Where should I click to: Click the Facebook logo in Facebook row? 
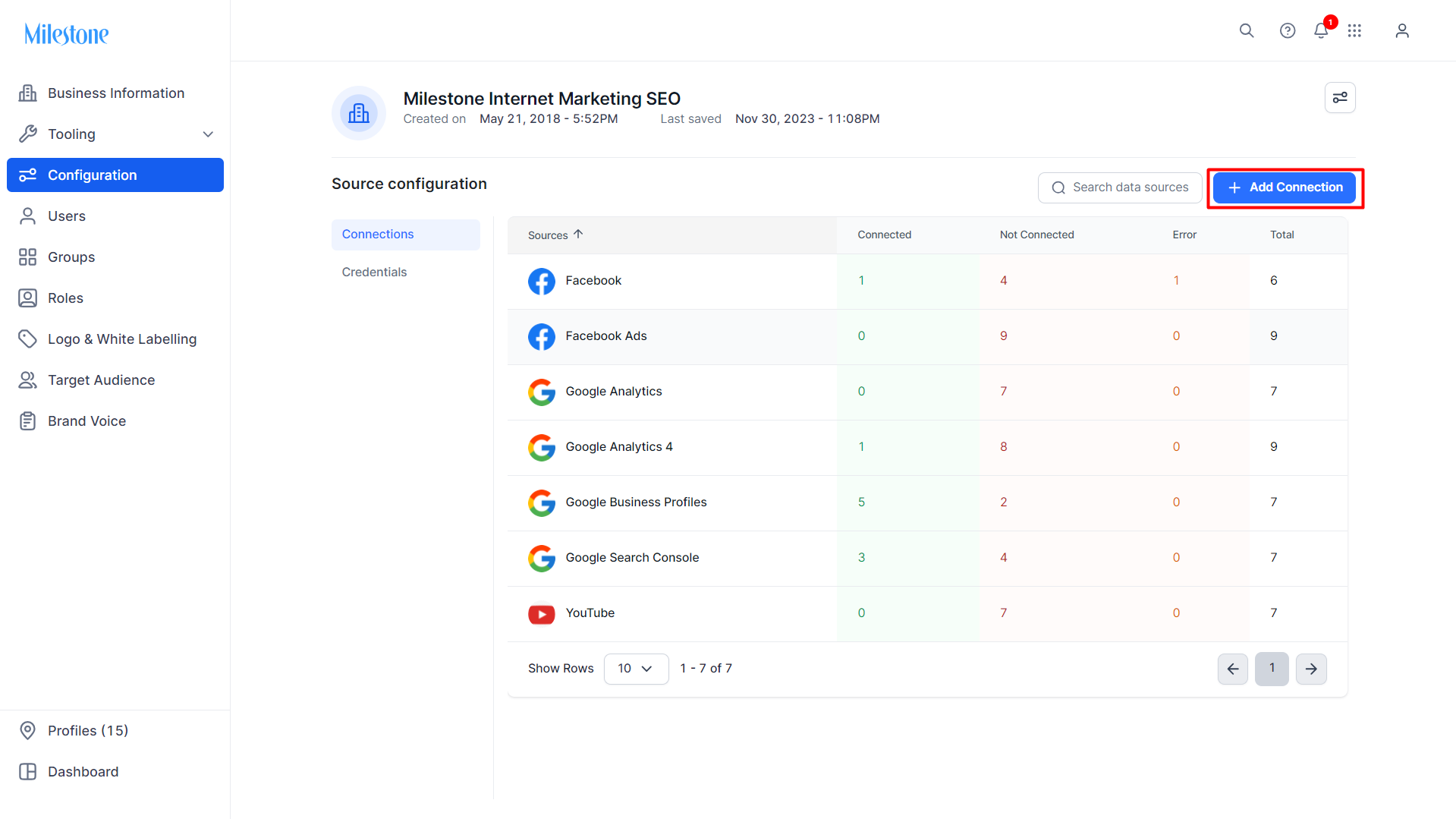tap(542, 282)
